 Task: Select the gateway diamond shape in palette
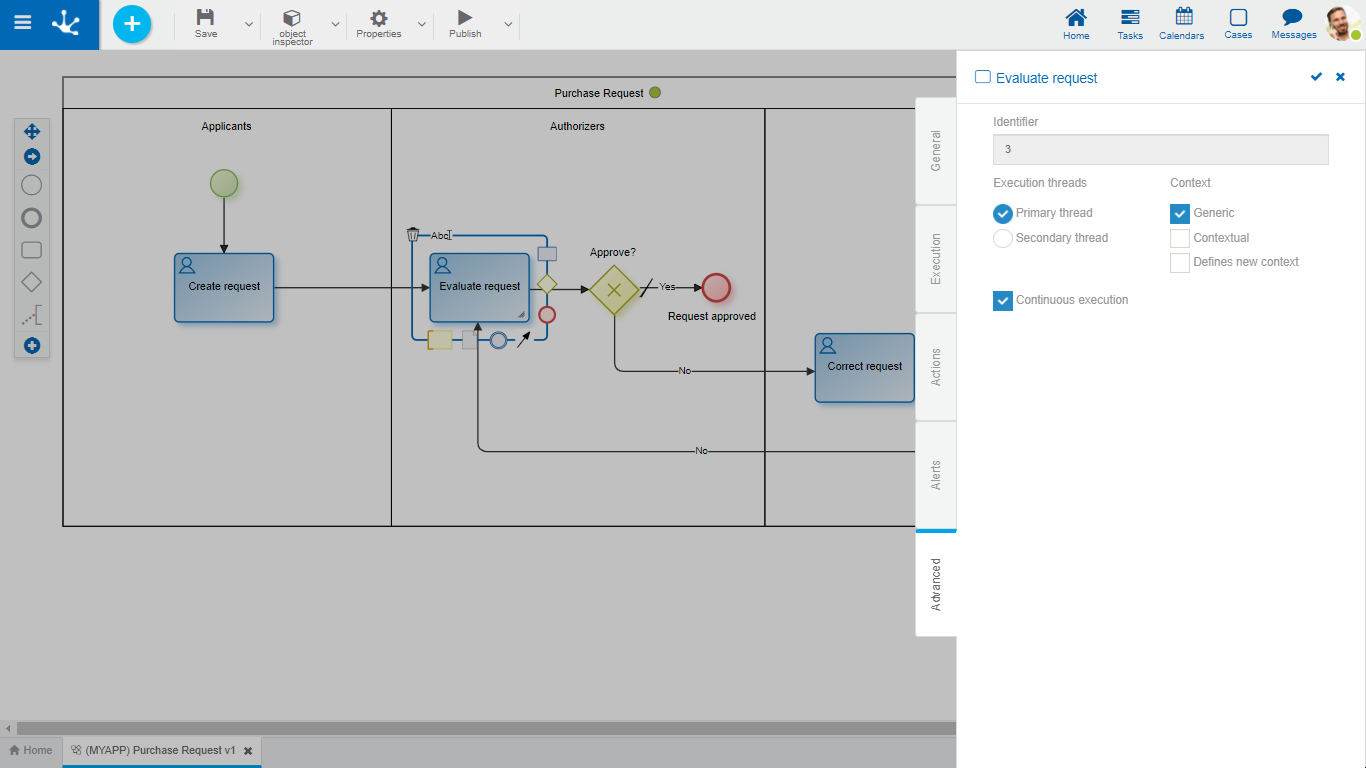point(32,282)
